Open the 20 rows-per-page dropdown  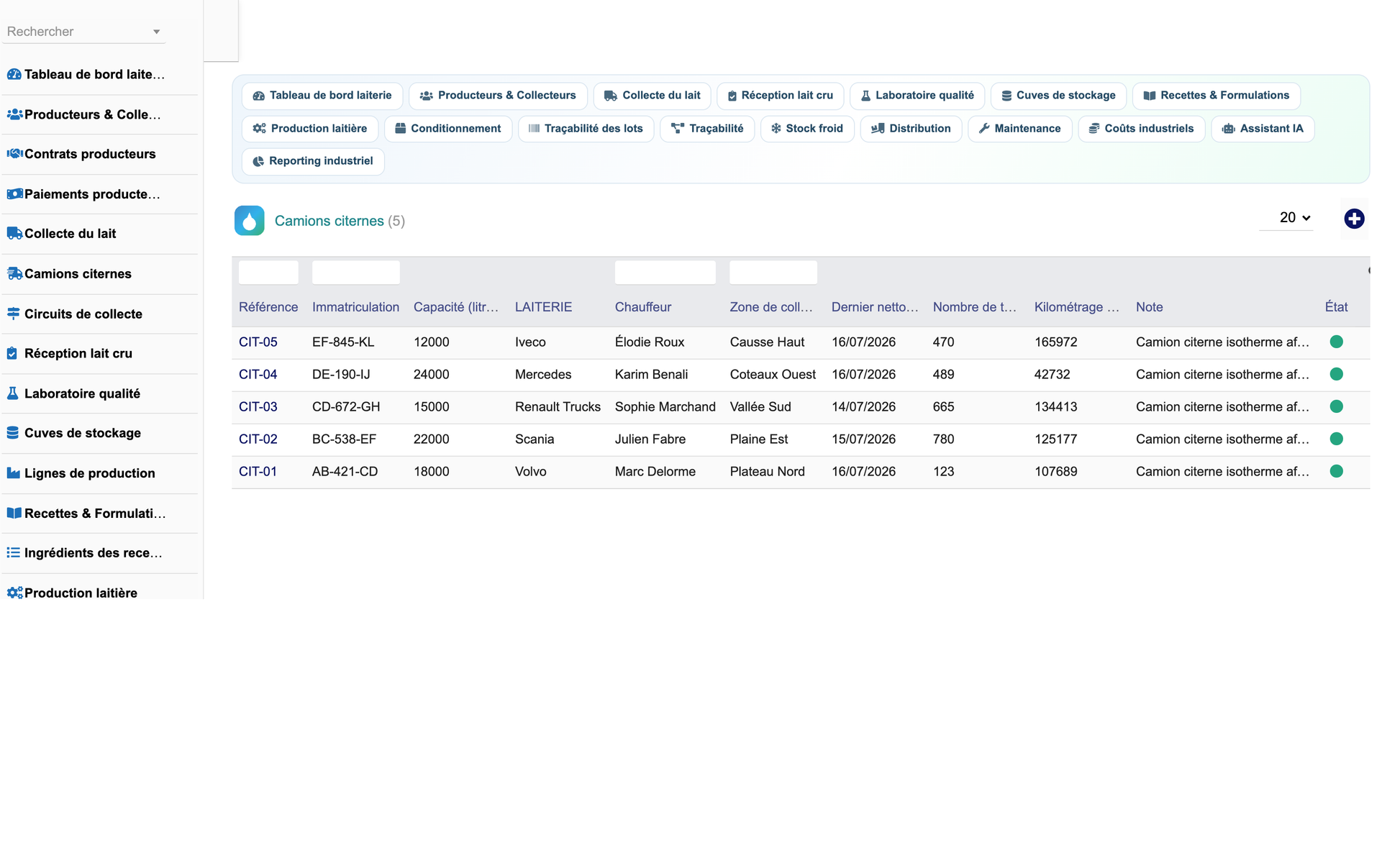(1294, 218)
